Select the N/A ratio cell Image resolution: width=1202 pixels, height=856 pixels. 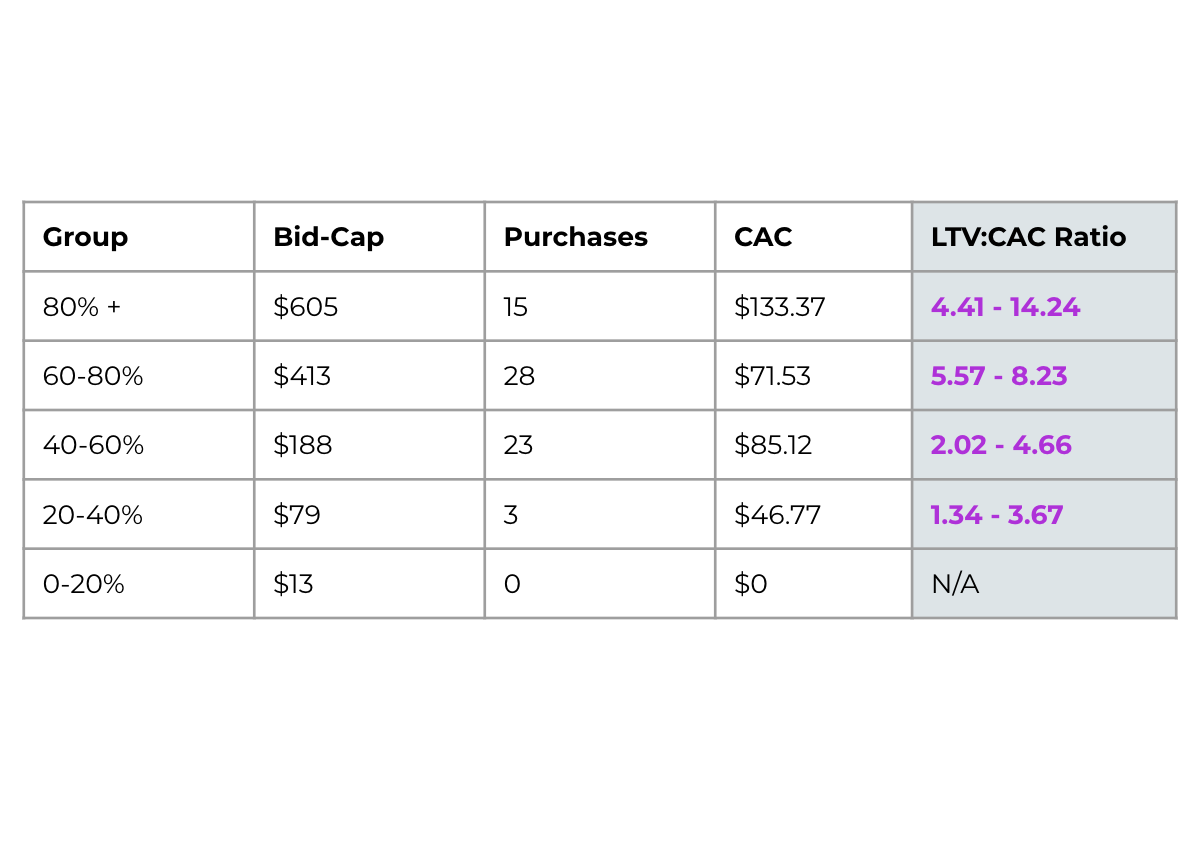(x=1044, y=583)
